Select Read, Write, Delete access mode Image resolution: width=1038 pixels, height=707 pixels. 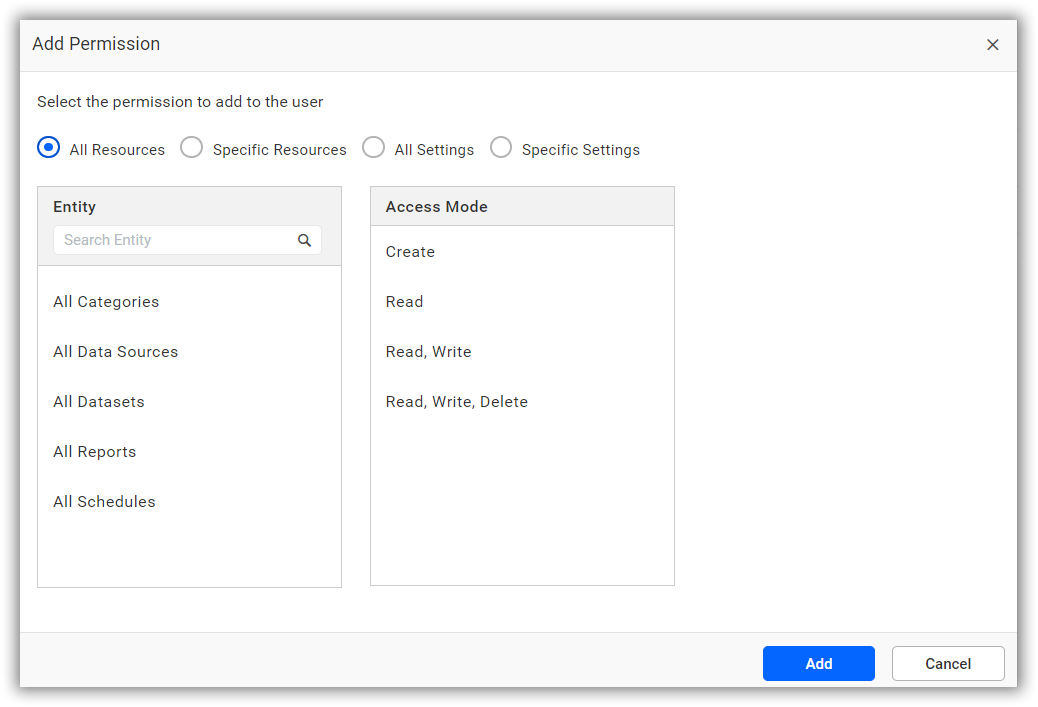pos(457,401)
